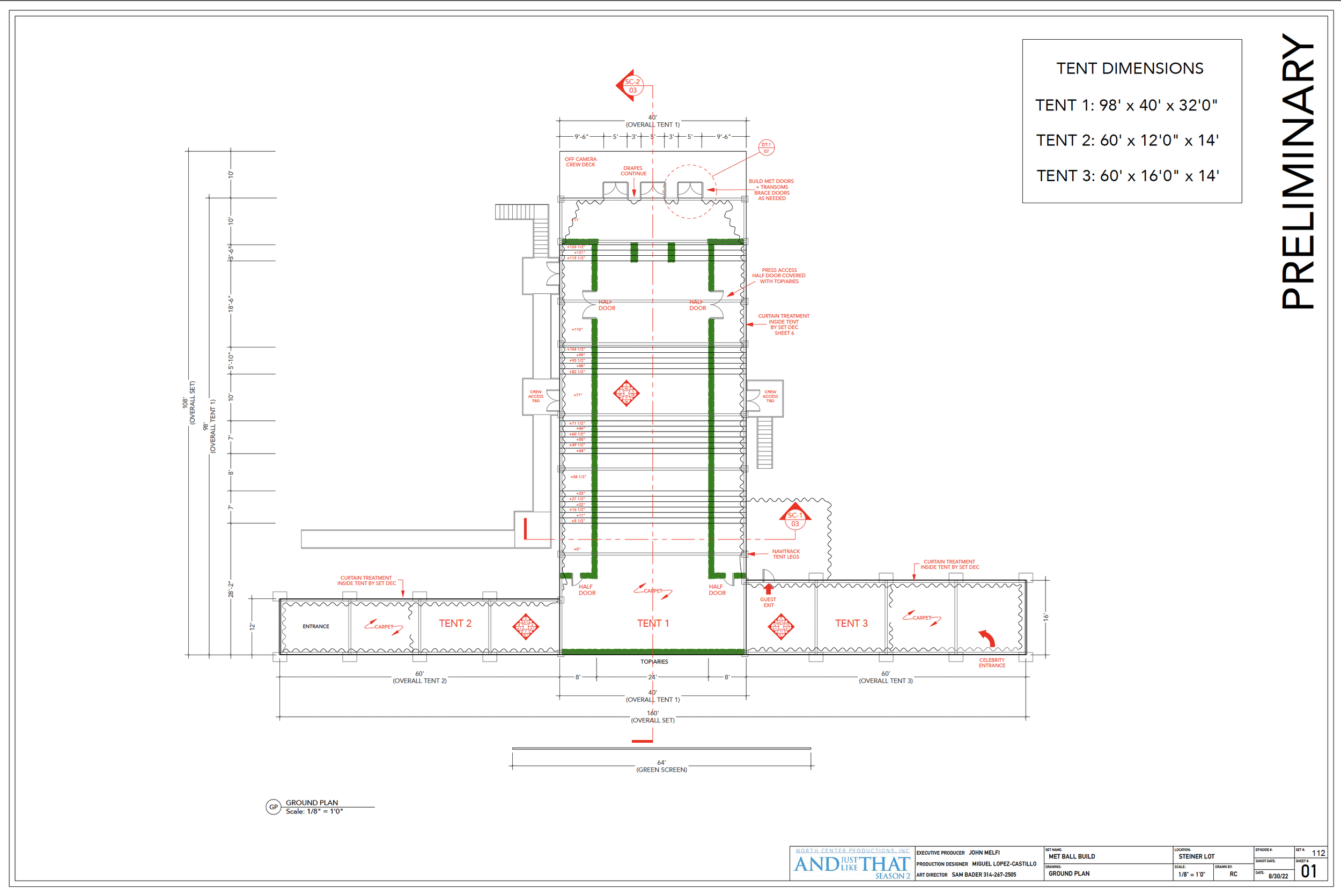Click the sheet number 01 in title block
This screenshot has width=1341, height=896.
[1308, 871]
